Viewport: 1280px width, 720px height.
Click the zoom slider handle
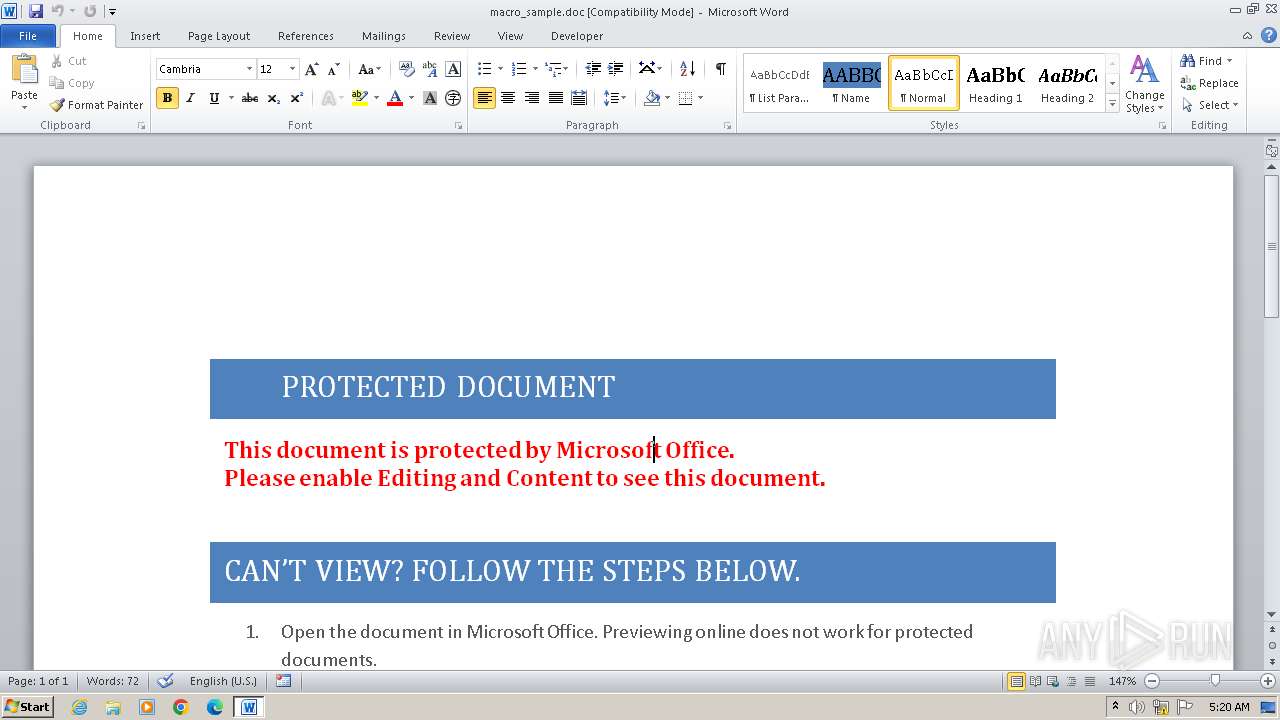(x=1215, y=681)
